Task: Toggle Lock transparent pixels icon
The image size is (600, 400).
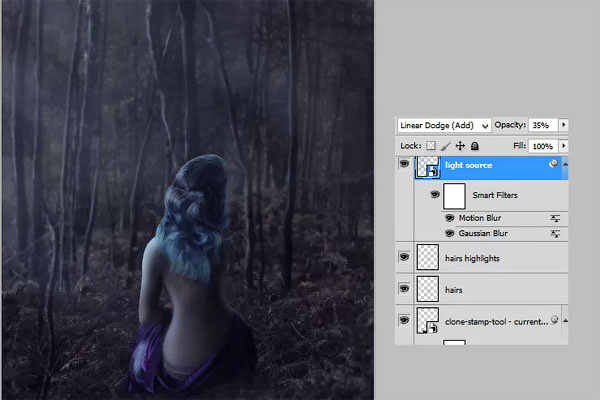Action: click(431, 146)
